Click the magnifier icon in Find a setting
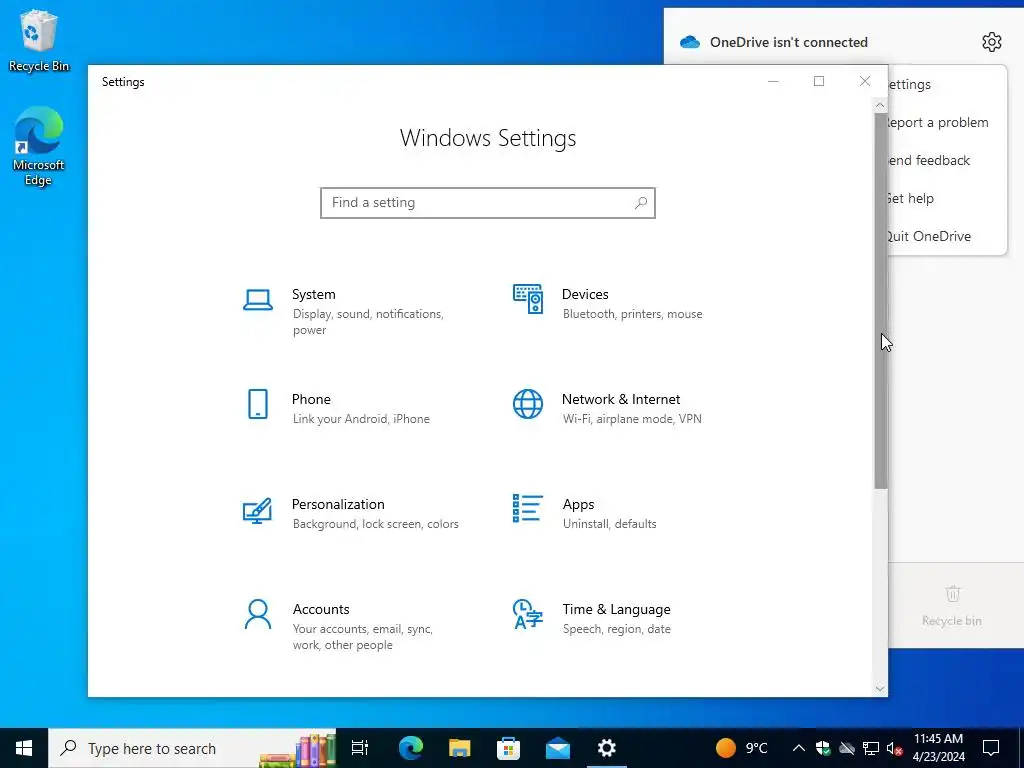 [x=641, y=203]
